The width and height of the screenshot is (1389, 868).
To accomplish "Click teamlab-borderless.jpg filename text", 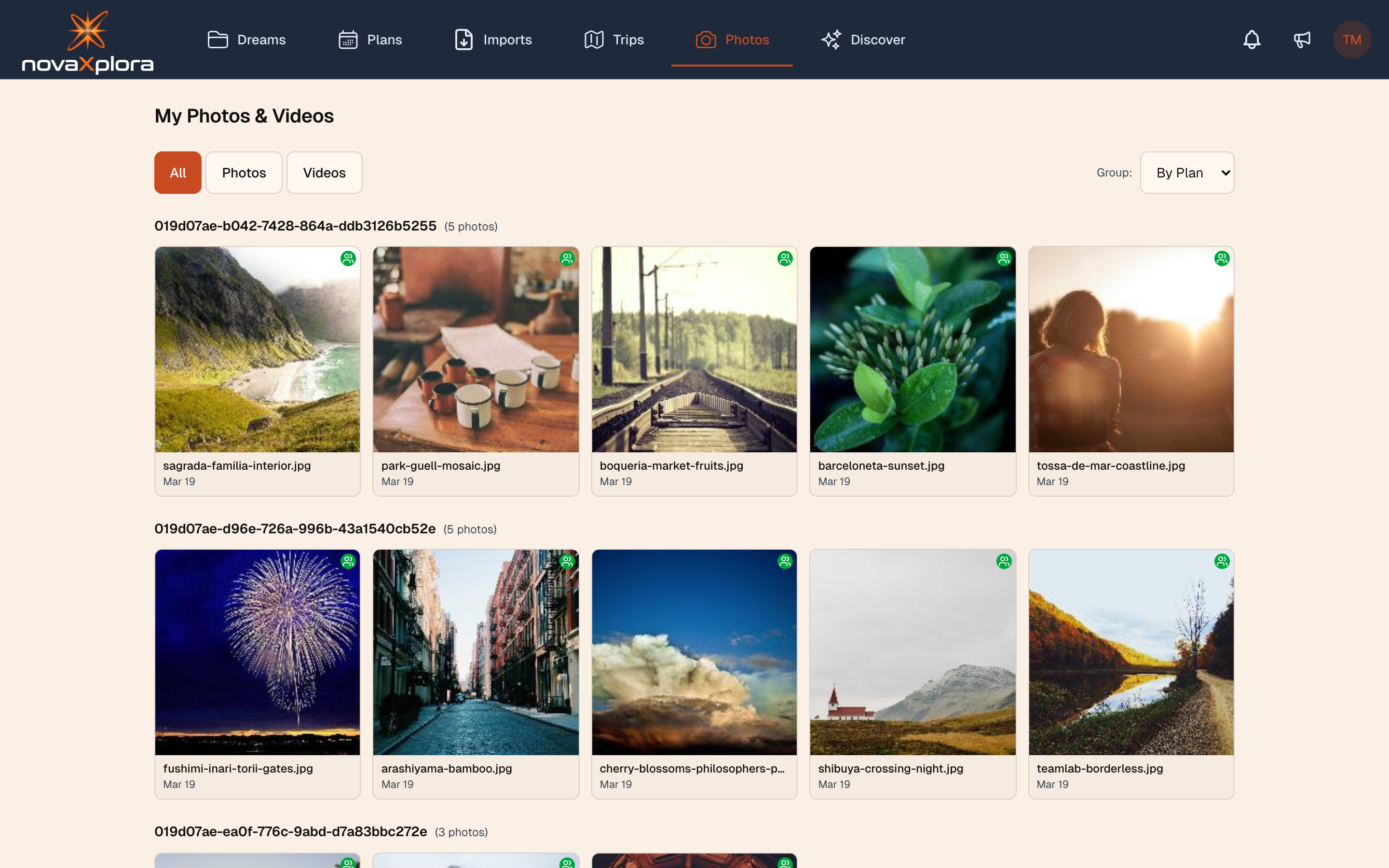I will coord(1099,768).
